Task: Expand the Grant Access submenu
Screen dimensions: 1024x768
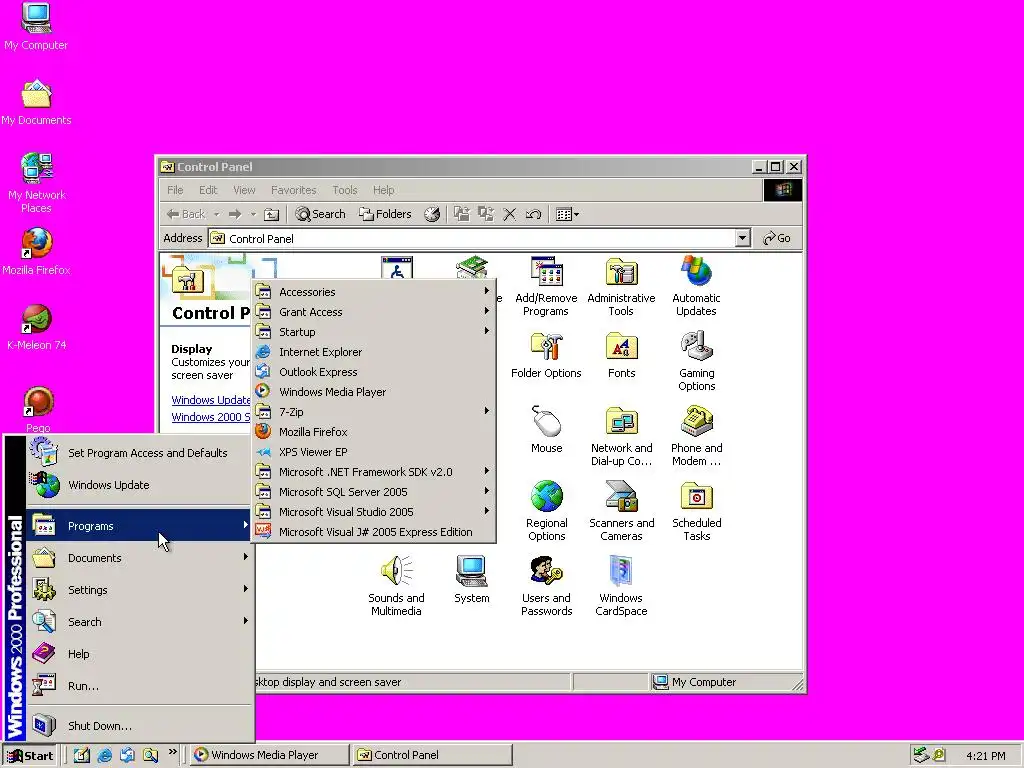Action: click(374, 312)
